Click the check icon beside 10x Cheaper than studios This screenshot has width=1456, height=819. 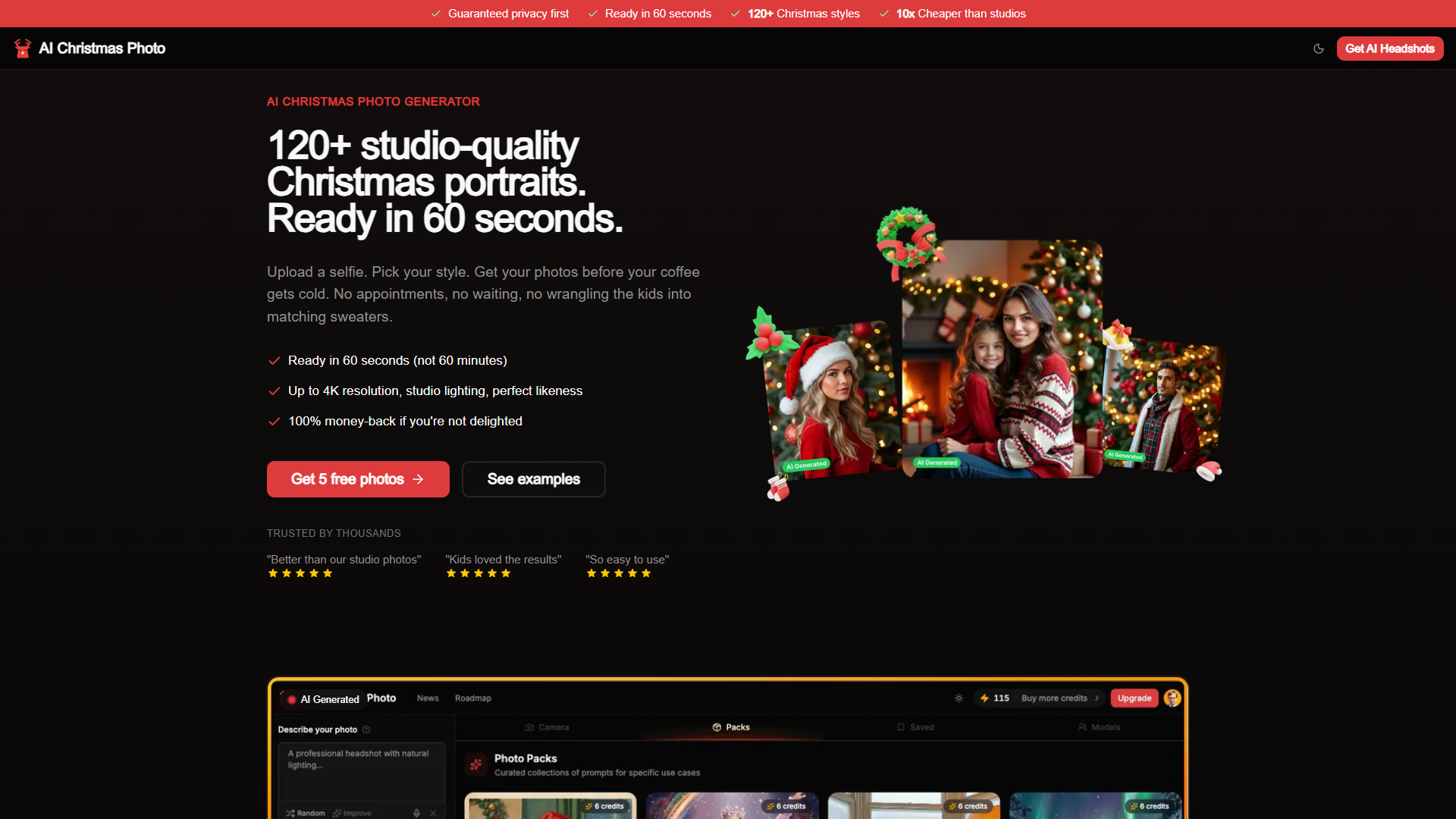coord(884,14)
